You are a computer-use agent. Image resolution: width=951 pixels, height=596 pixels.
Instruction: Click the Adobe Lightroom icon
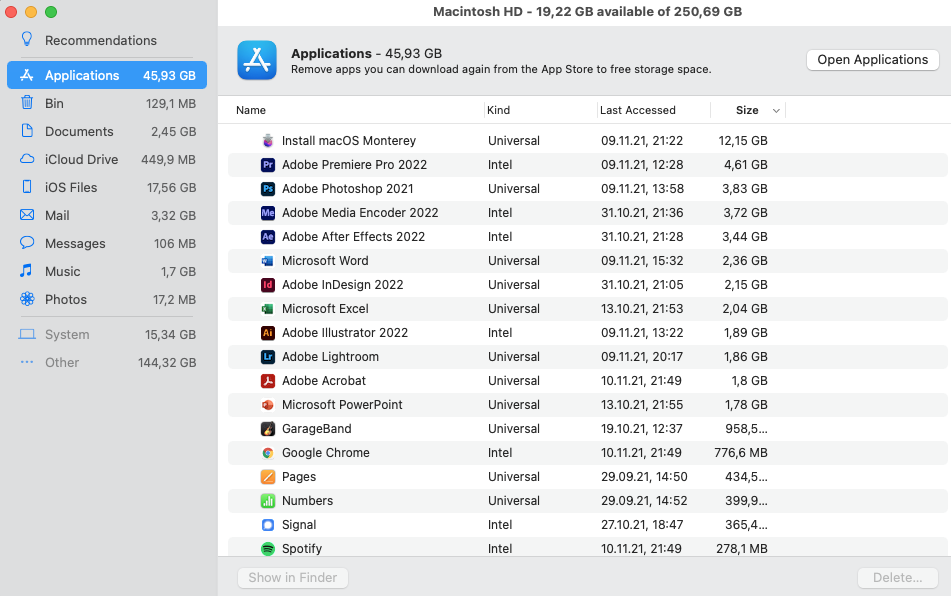click(x=267, y=357)
